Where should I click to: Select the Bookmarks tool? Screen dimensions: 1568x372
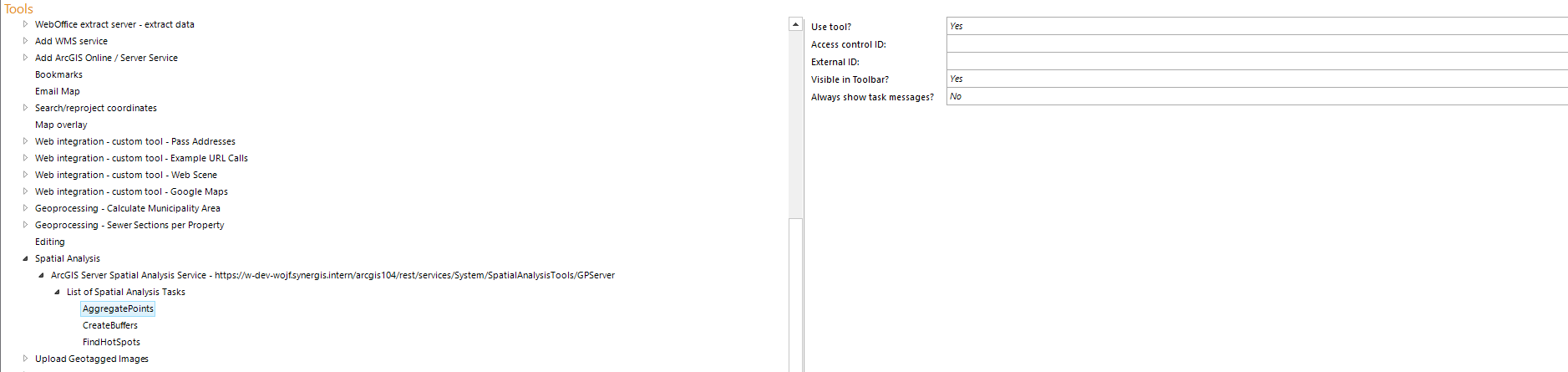pos(58,74)
